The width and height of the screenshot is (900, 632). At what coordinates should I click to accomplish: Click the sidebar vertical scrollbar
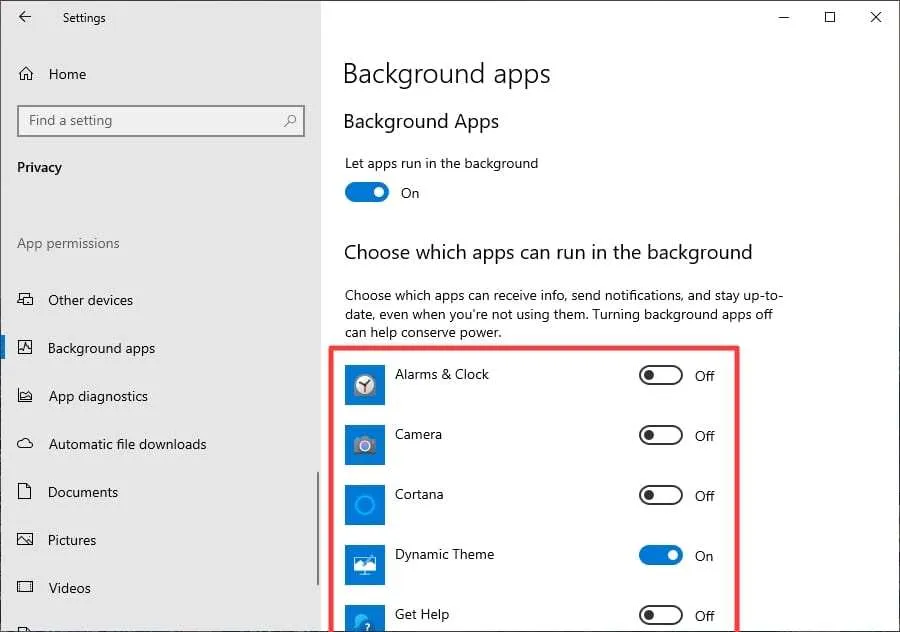(x=317, y=528)
